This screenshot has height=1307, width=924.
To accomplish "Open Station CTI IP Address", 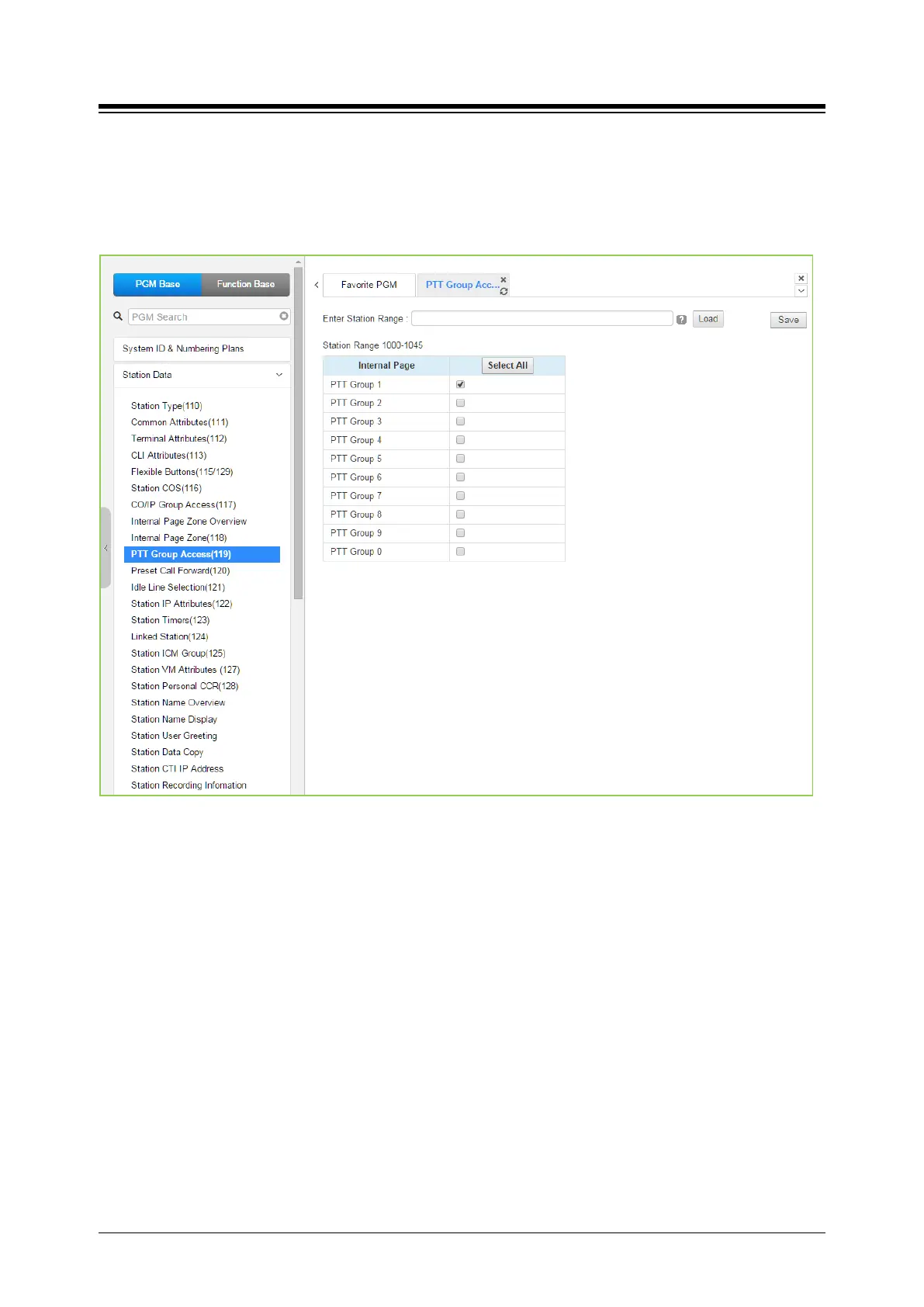I will 178,768.
